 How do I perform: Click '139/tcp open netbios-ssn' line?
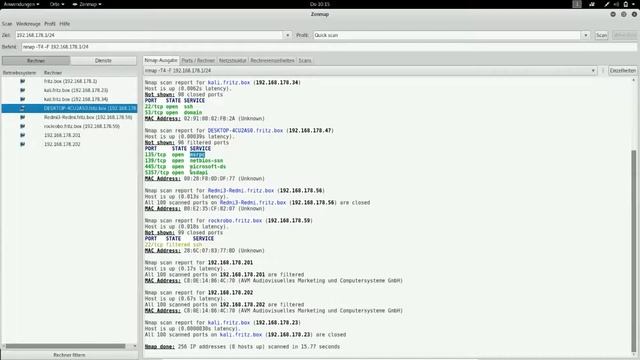pos(184,161)
